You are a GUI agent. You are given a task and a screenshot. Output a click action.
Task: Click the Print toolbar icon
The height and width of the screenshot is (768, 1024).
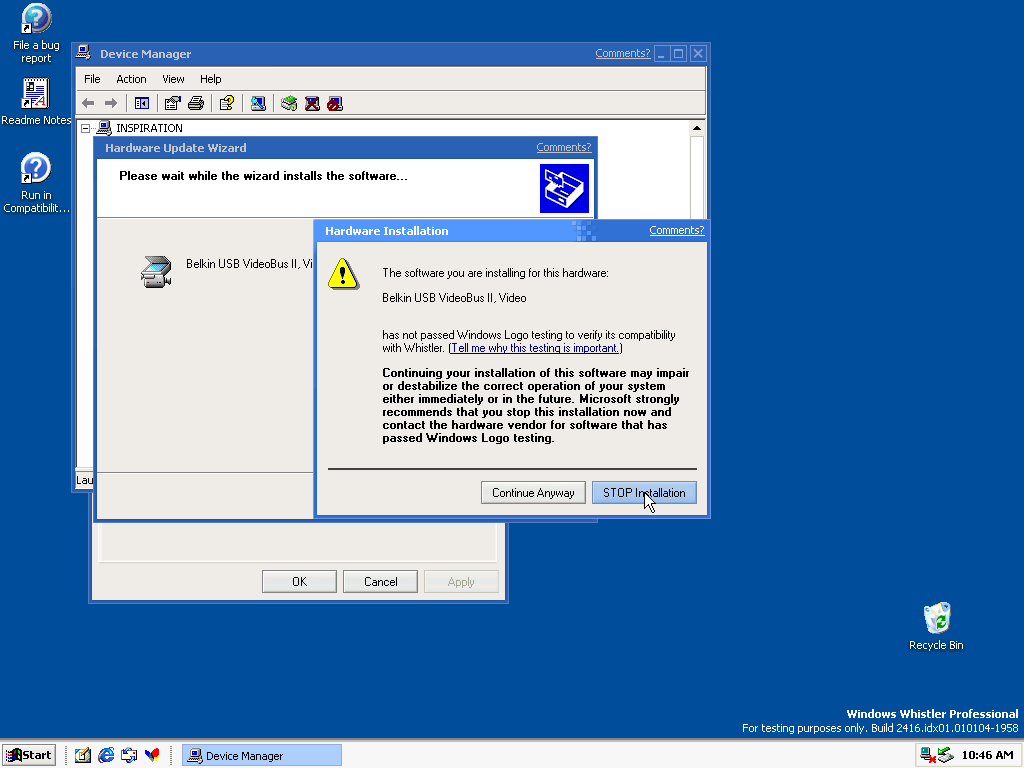coord(196,103)
